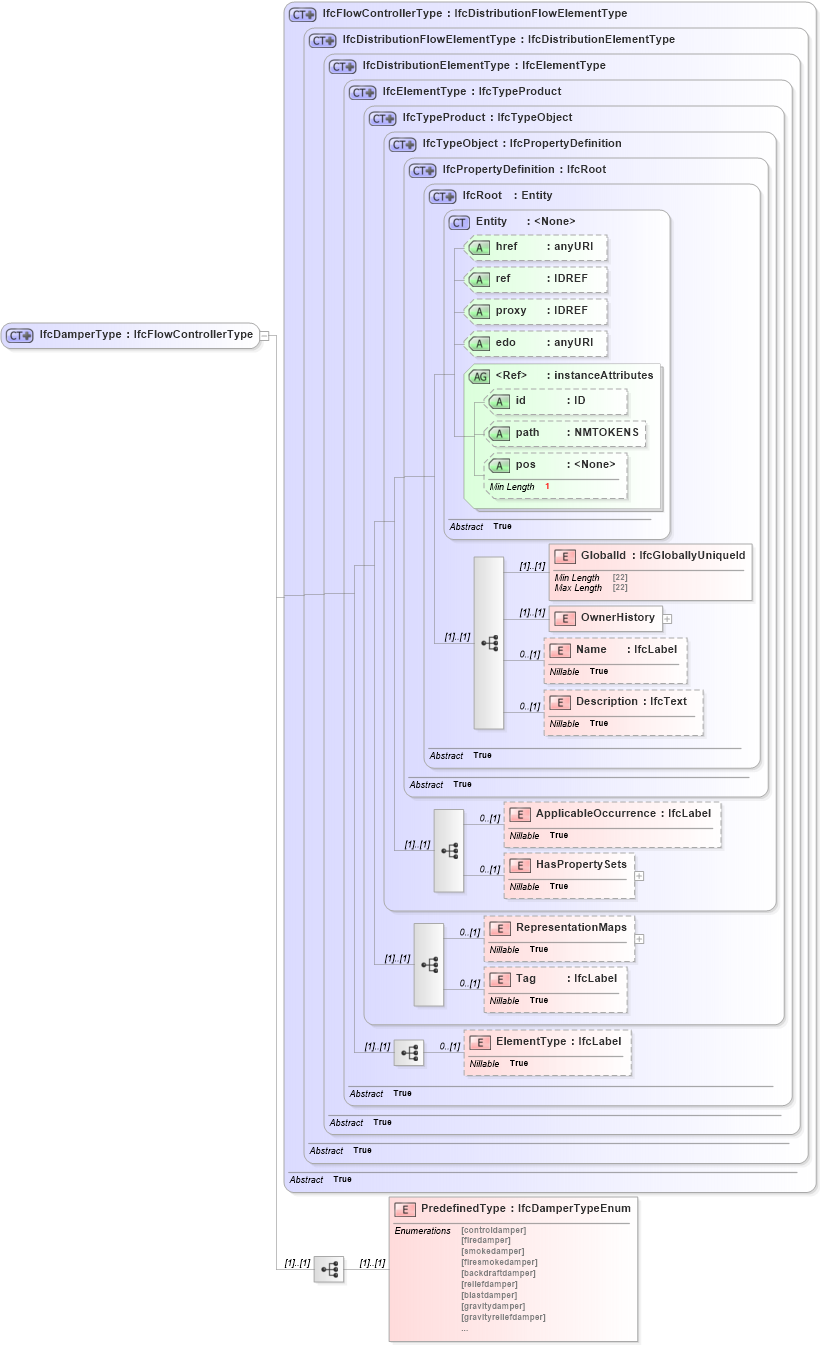Click the E icon of ApplicableOccurrence
This screenshot has width=820, height=1346.
[x=521, y=814]
